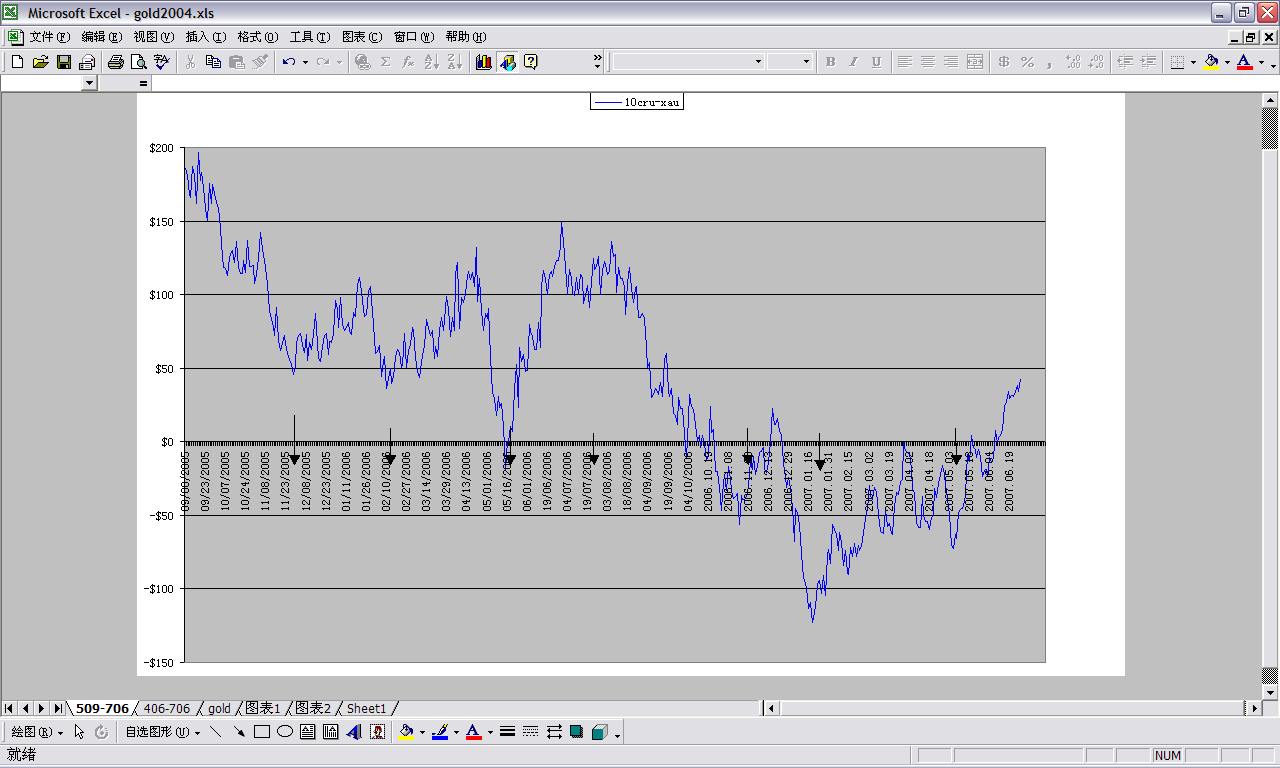Insert WordArt from the drawing toolbar

click(x=354, y=732)
